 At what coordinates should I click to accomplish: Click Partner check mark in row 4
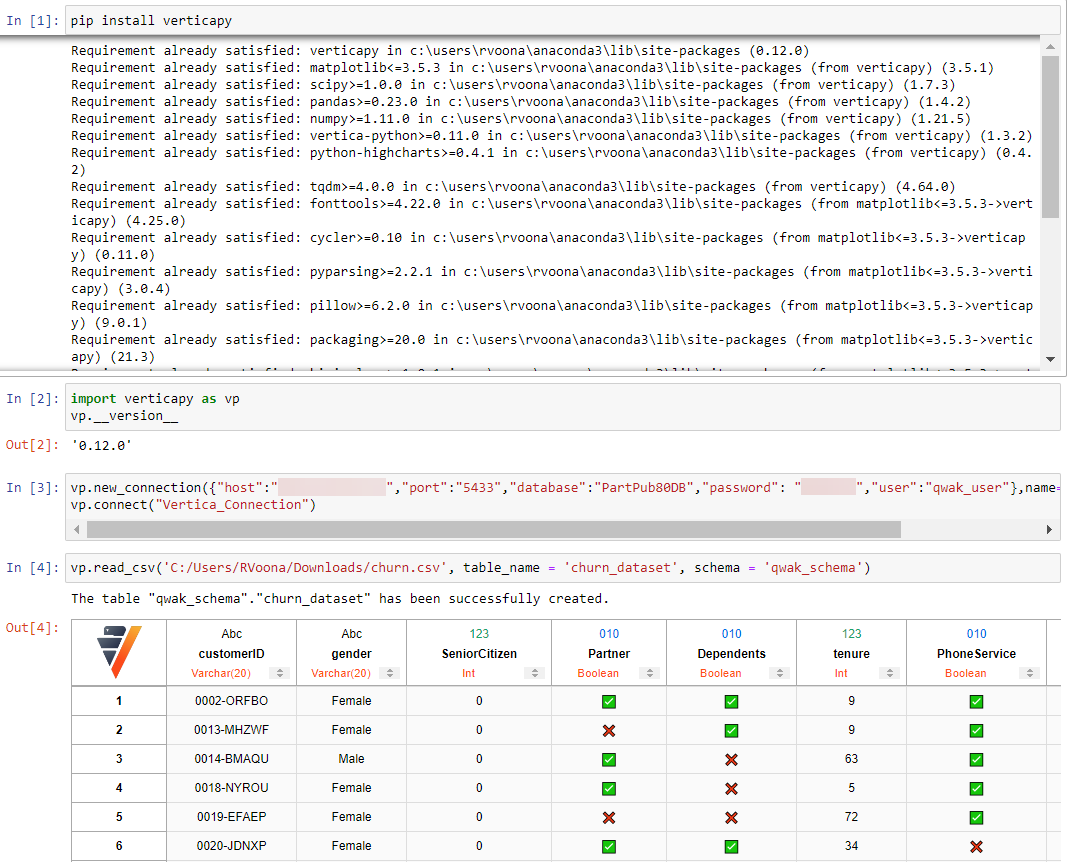609,788
